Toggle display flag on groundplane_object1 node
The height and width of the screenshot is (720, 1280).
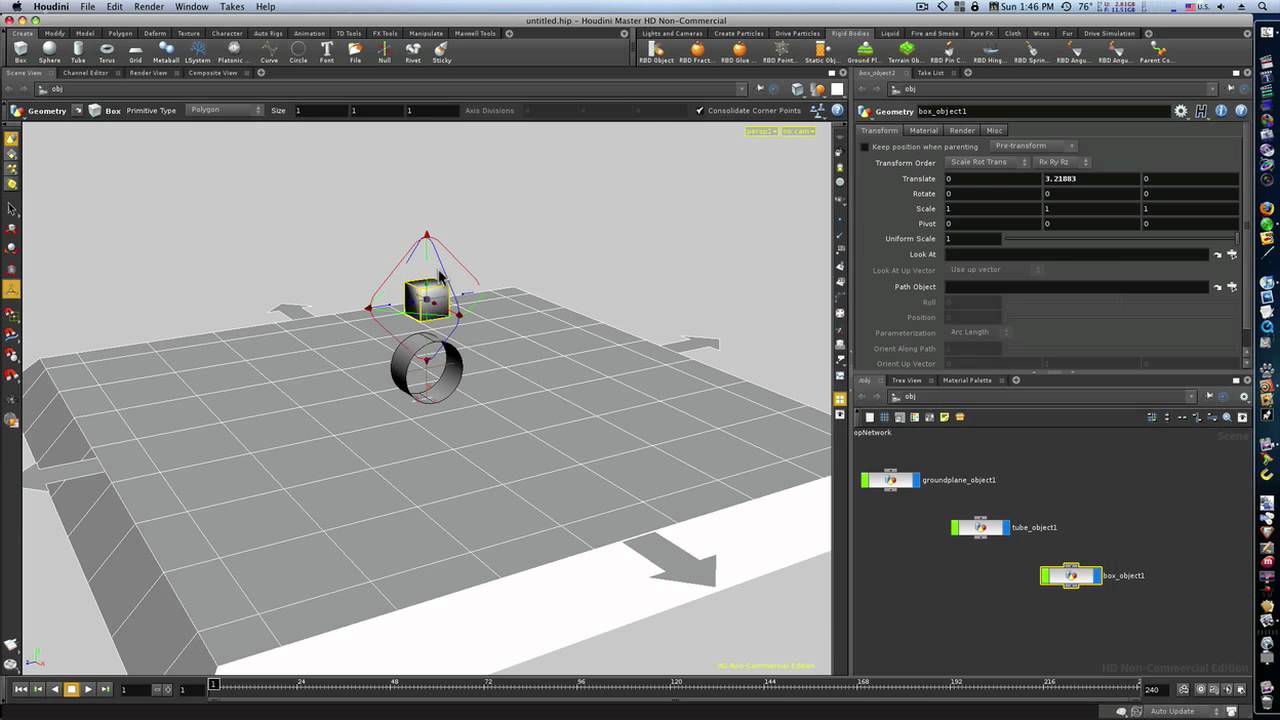916,480
